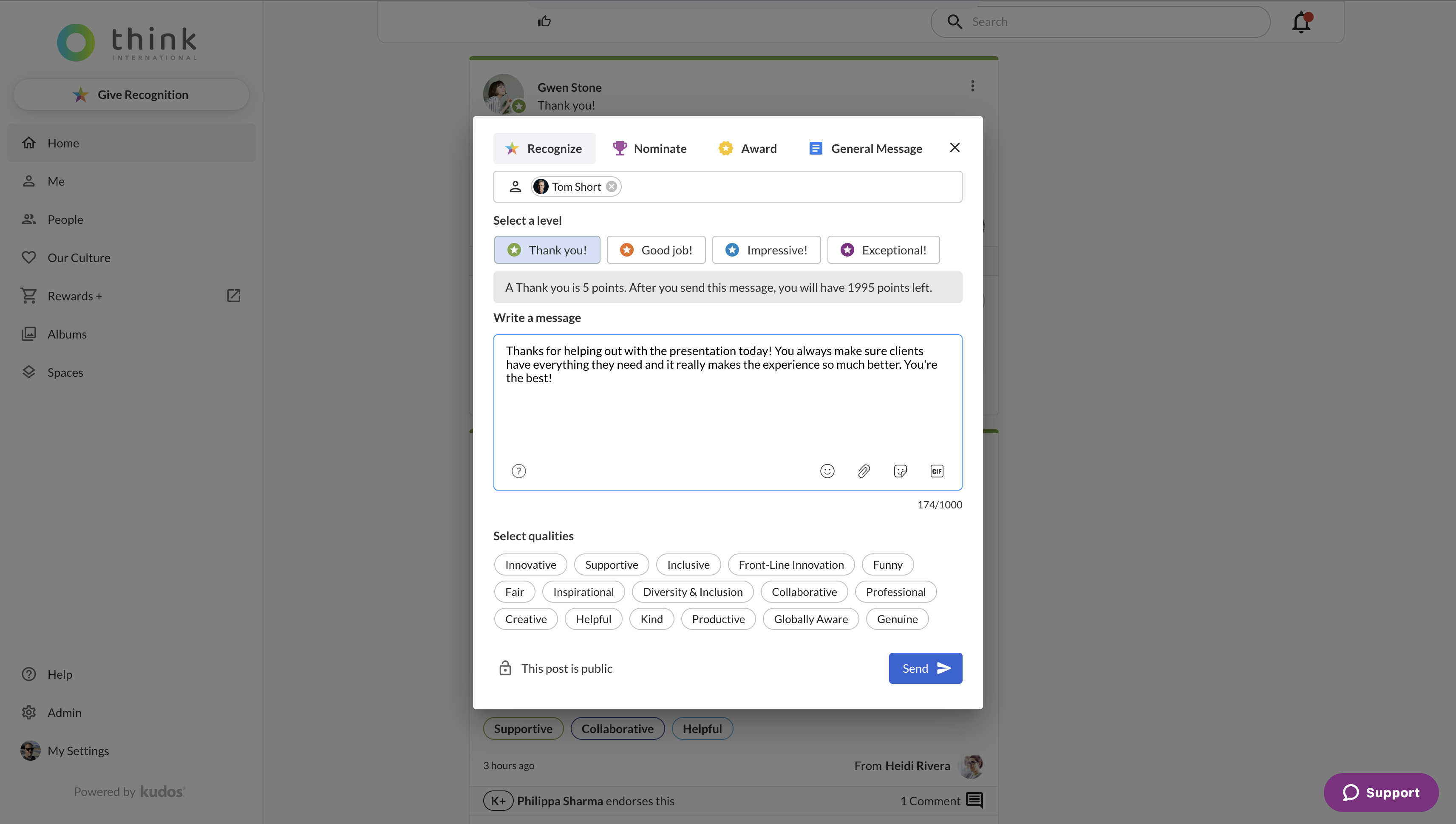Open Gwen Stone post options menu
1456x824 pixels.
[972, 86]
